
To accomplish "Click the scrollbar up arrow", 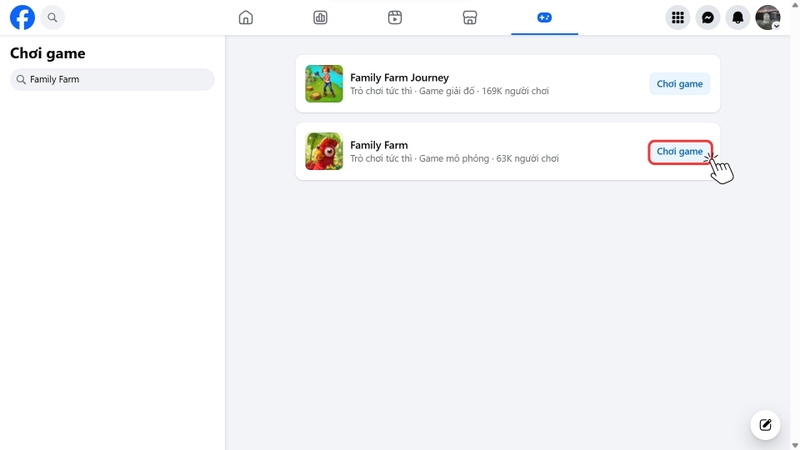I will (795, 4).
